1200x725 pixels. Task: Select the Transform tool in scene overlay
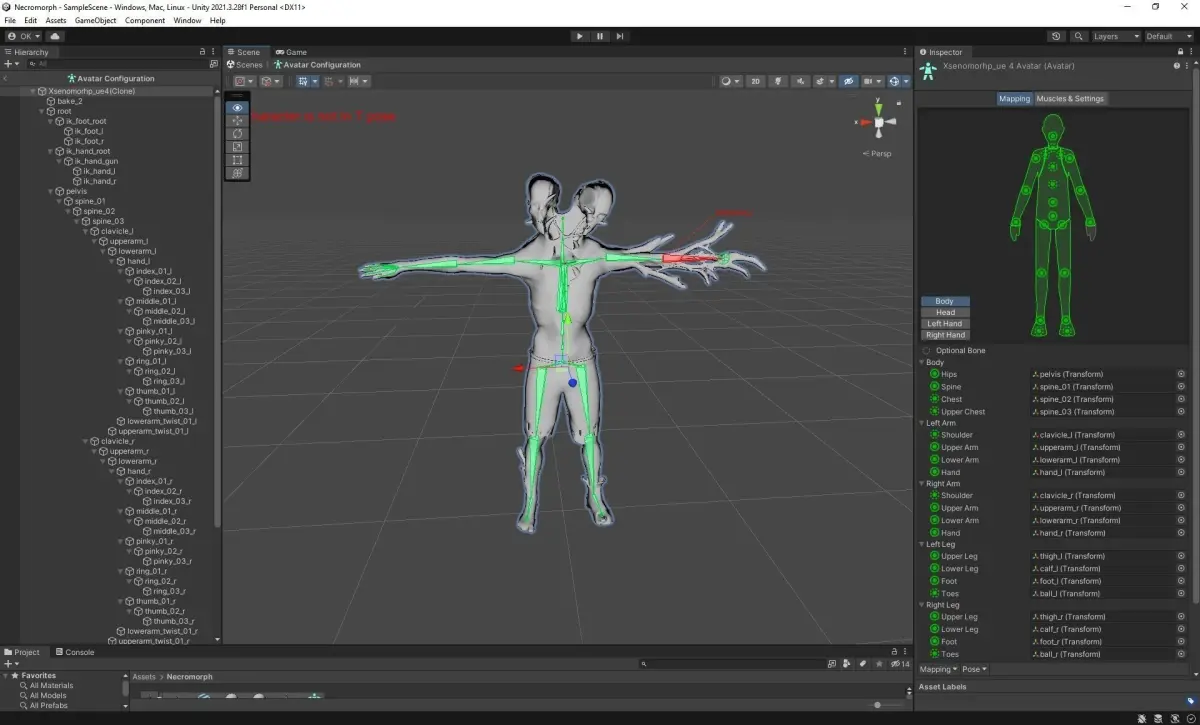click(237, 172)
